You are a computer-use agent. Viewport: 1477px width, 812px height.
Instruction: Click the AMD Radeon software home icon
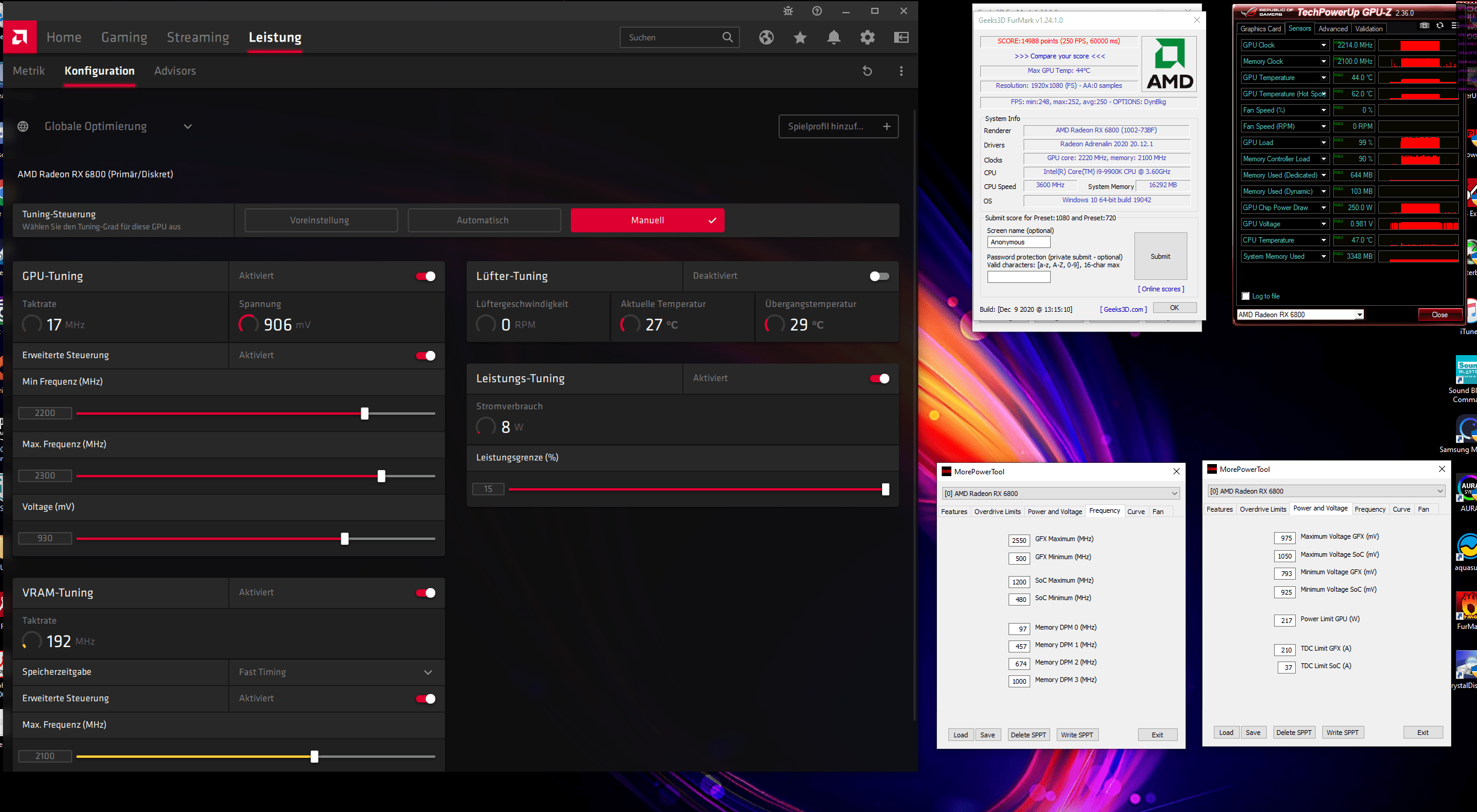click(19, 37)
